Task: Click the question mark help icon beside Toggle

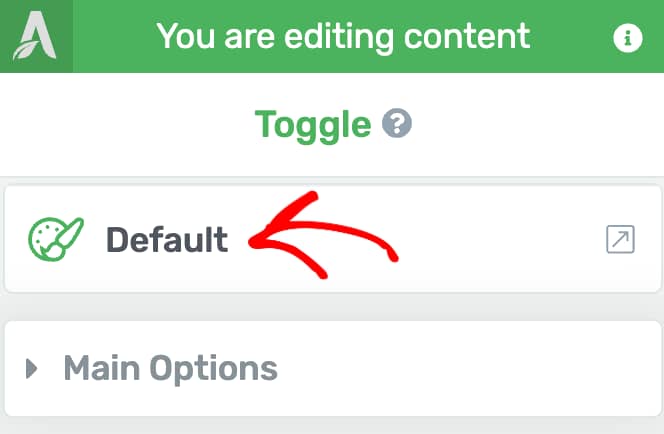Action: [x=397, y=123]
